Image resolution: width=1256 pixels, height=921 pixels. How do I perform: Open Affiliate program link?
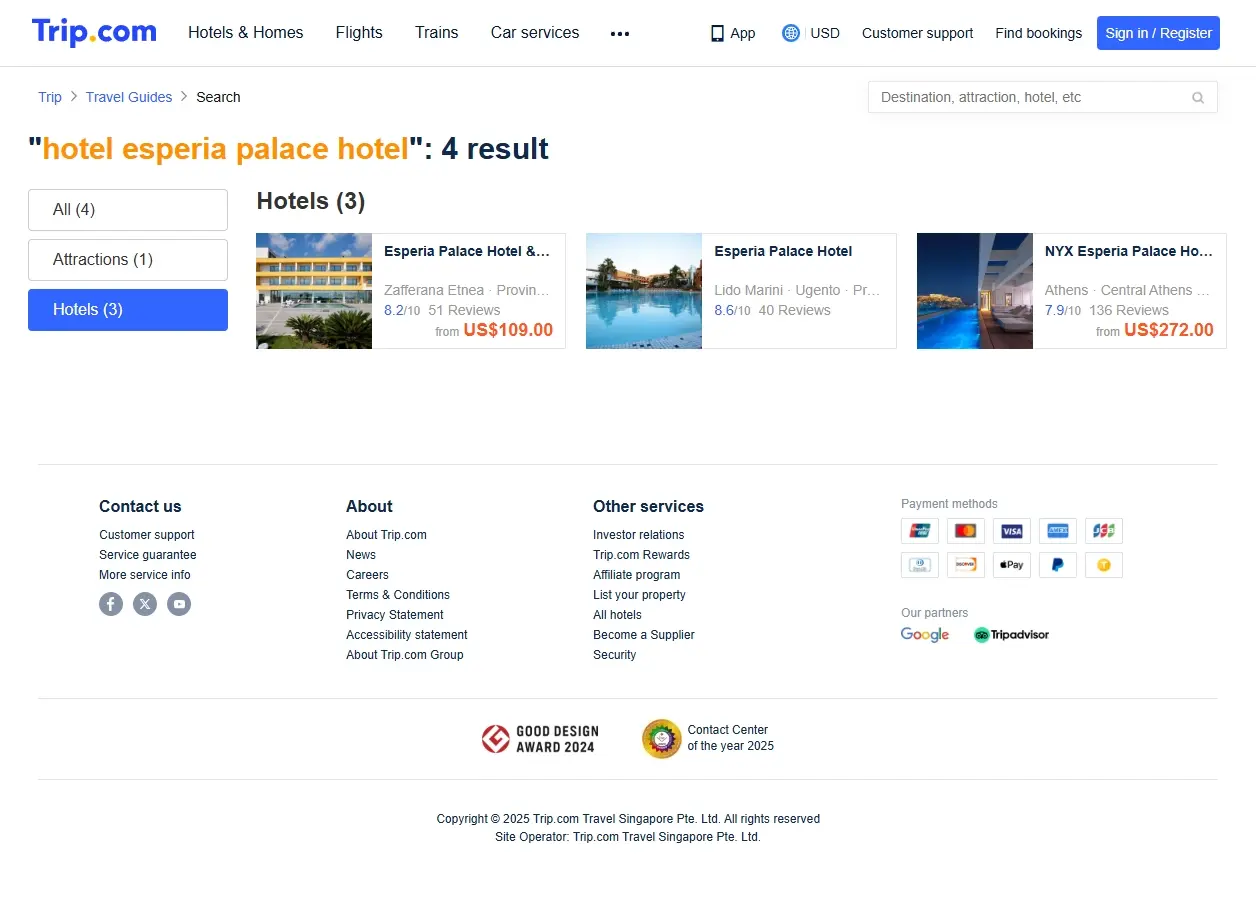click(x=636, y=575)
